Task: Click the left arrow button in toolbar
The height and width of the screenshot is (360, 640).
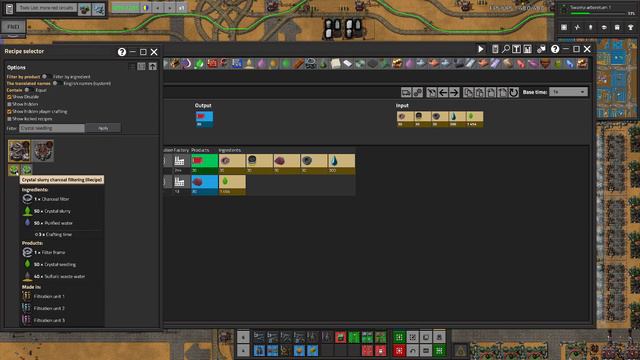Action: (443, 92)
